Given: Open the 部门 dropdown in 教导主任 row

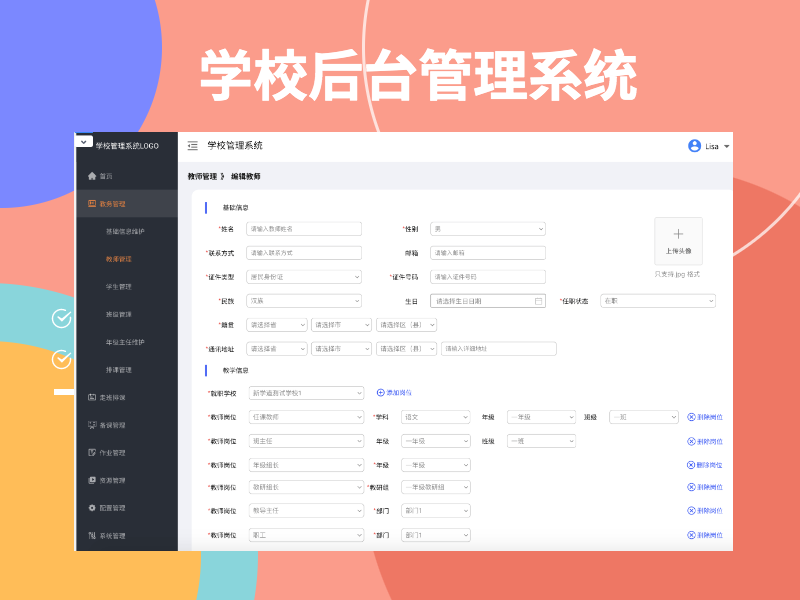Looking at the screenshot, I should click(436, 511).
